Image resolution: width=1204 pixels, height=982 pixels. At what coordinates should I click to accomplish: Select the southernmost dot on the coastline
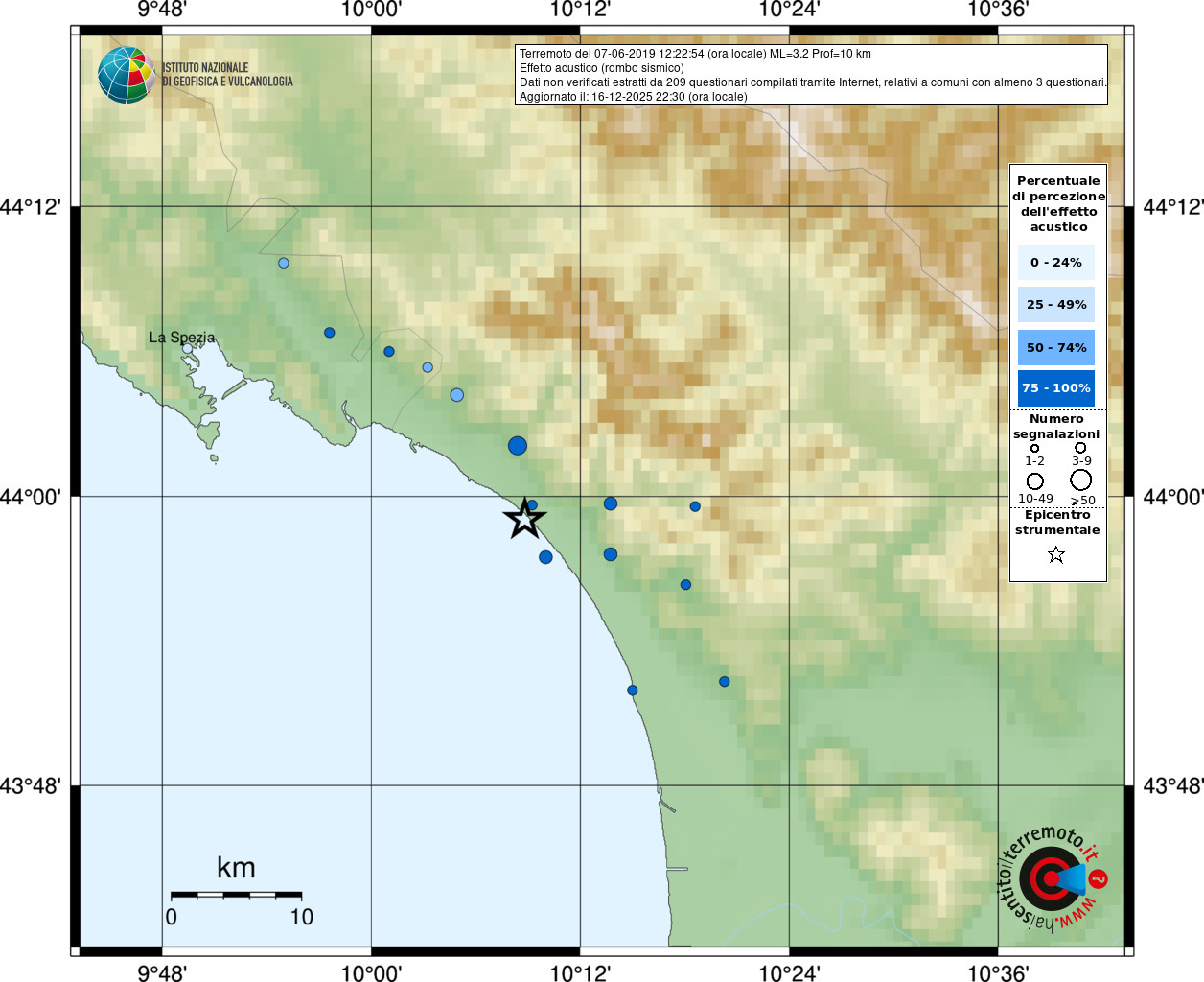(633, 690)
